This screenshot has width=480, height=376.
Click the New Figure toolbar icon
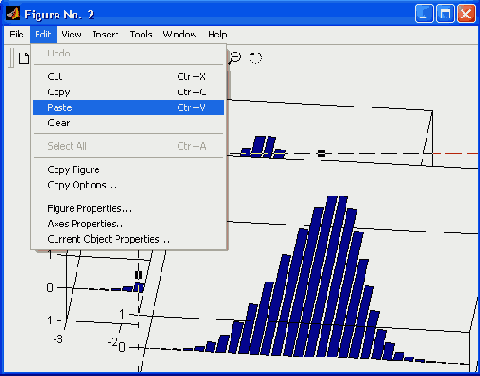[23, 58]
